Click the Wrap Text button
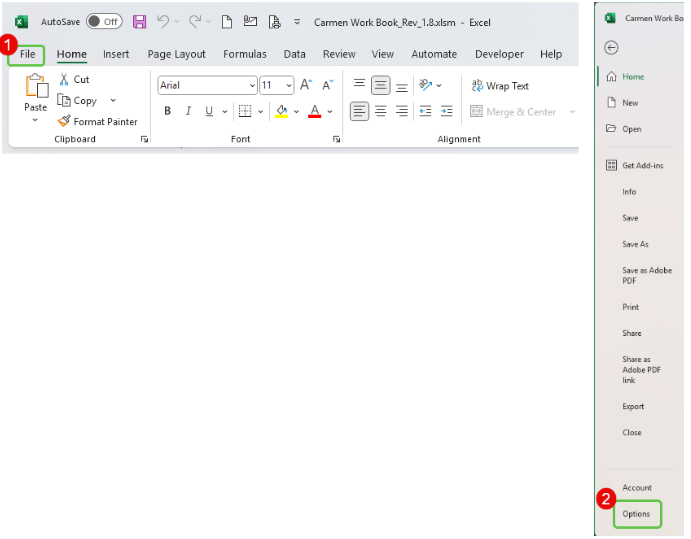Viewport: 691px width, 539px height. click(499, 86)
